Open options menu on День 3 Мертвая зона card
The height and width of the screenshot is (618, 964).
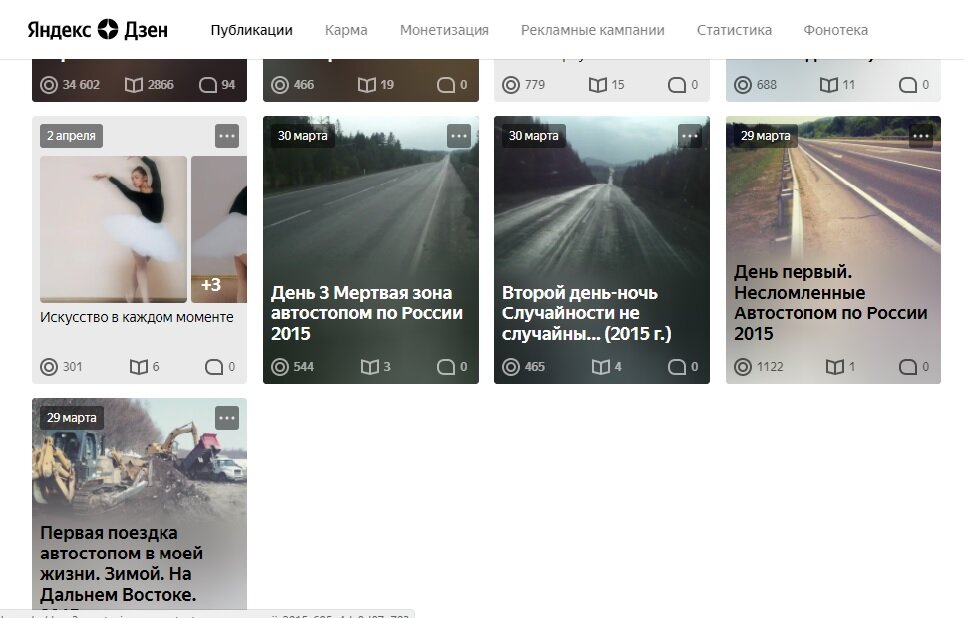tap(459, 136)
